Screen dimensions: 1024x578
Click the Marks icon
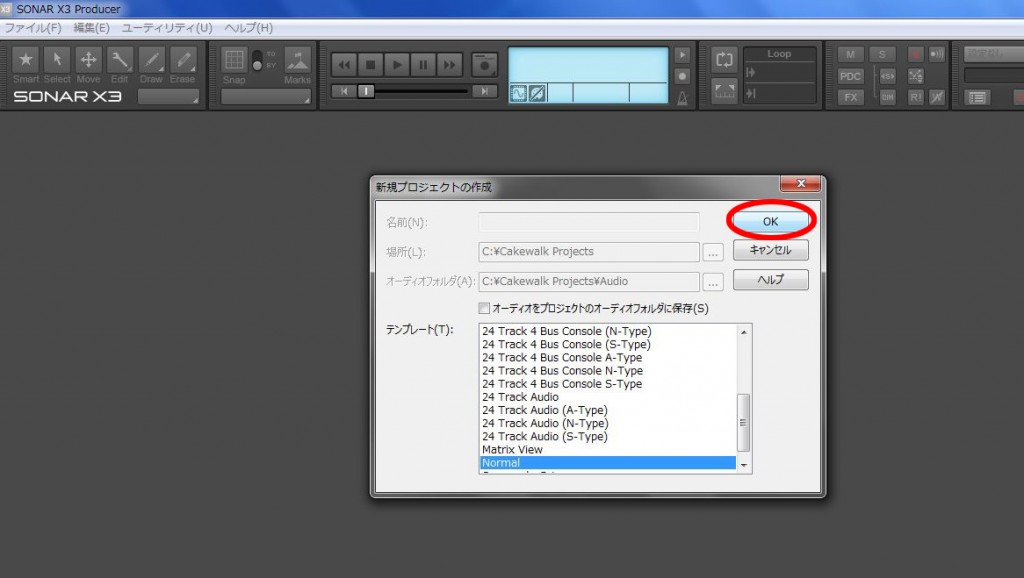tap(298, 60)
